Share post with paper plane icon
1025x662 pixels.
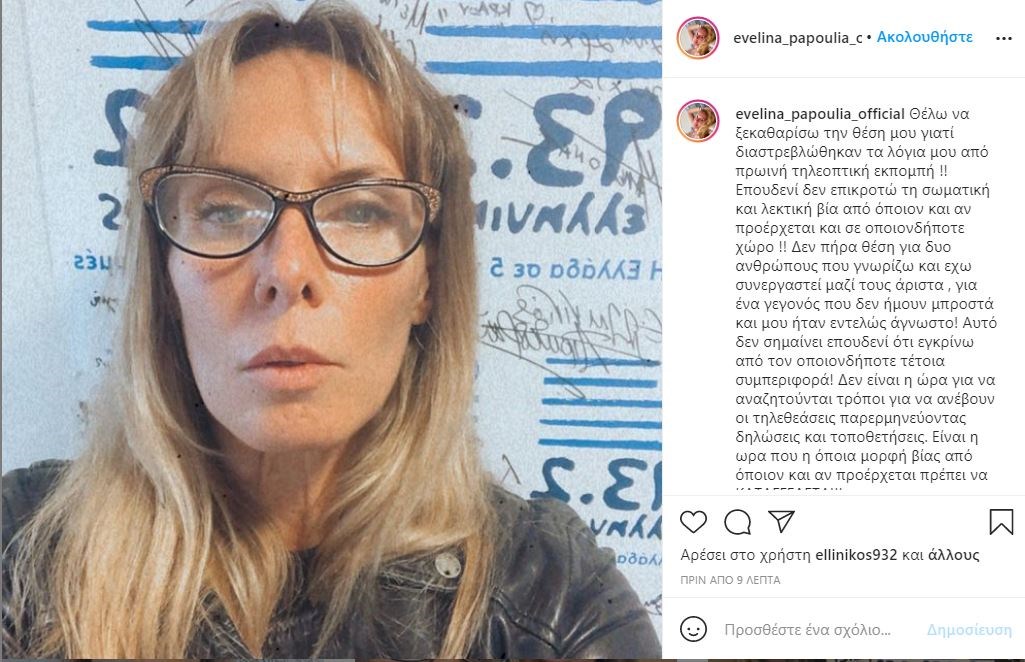(781, 521)
